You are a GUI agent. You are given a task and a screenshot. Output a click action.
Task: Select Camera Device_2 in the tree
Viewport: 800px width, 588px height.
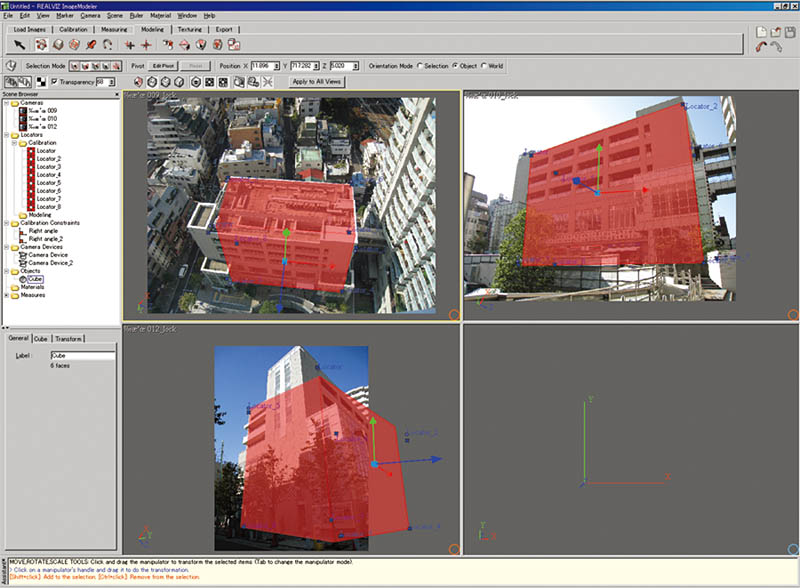51,263
